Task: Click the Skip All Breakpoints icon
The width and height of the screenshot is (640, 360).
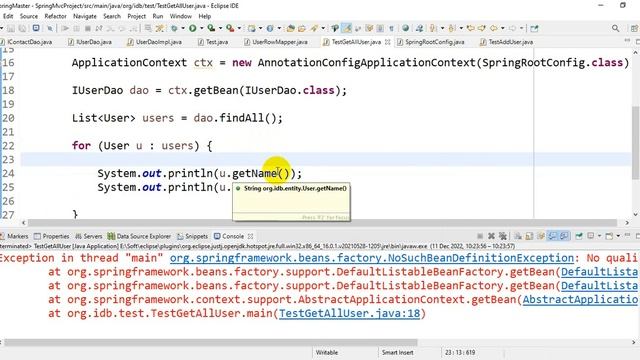Action: click(x=50, y=28)
